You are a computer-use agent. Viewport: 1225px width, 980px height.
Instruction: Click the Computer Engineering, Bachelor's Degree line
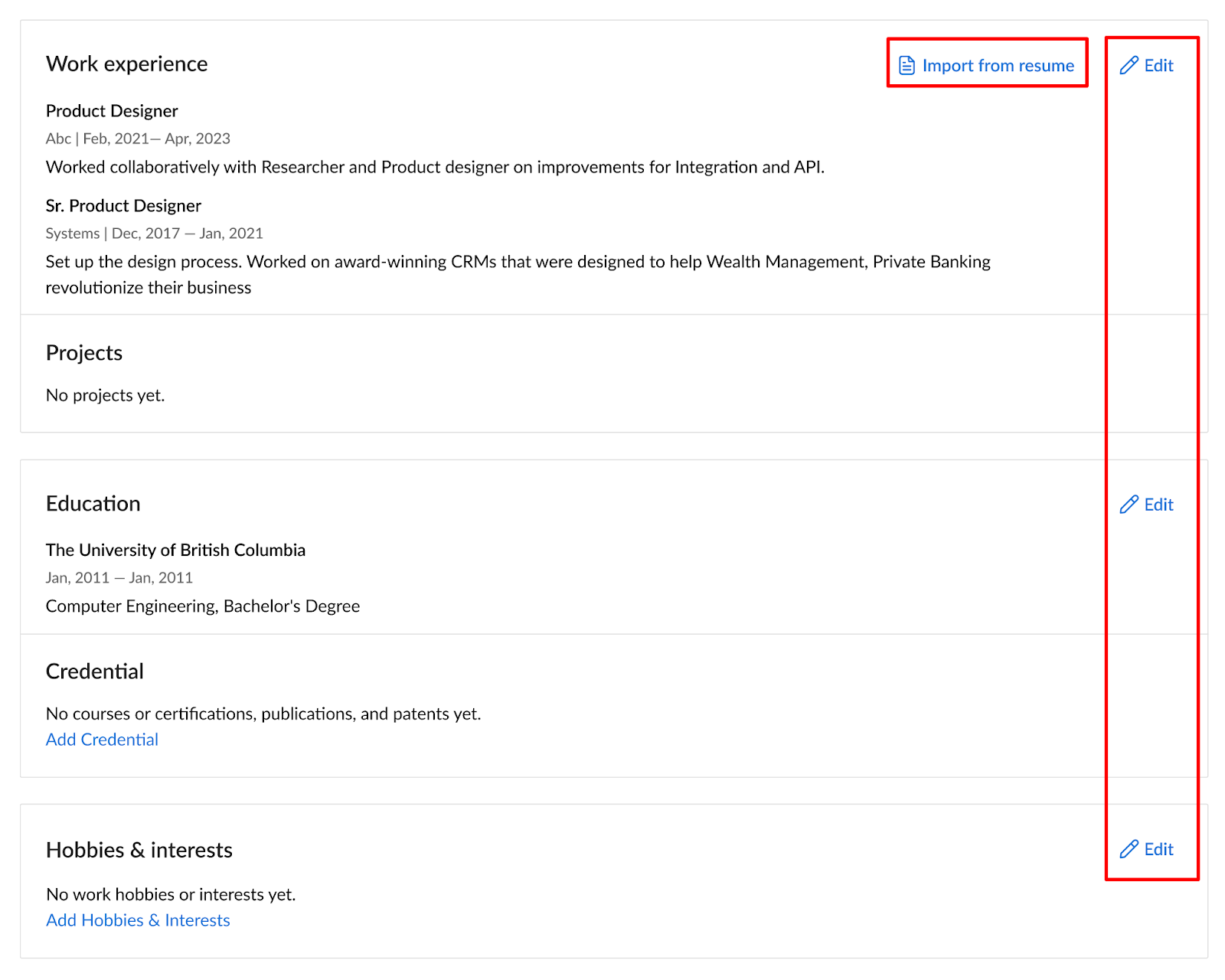[x=203, y=606]
